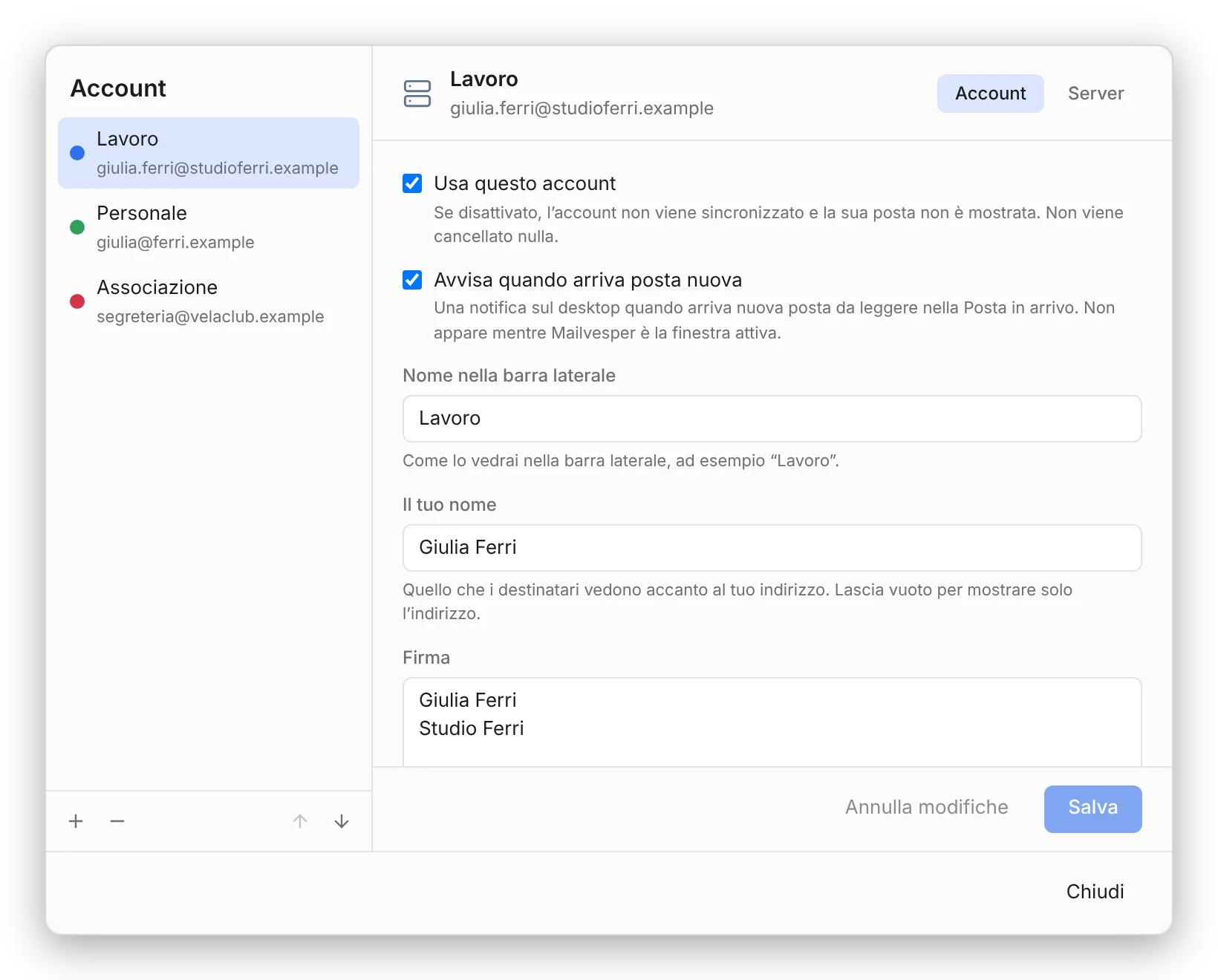The height and width of the screenshot is (980, 1218).
Task: Move account up with the up arrow
Action: tap(300, 821)
